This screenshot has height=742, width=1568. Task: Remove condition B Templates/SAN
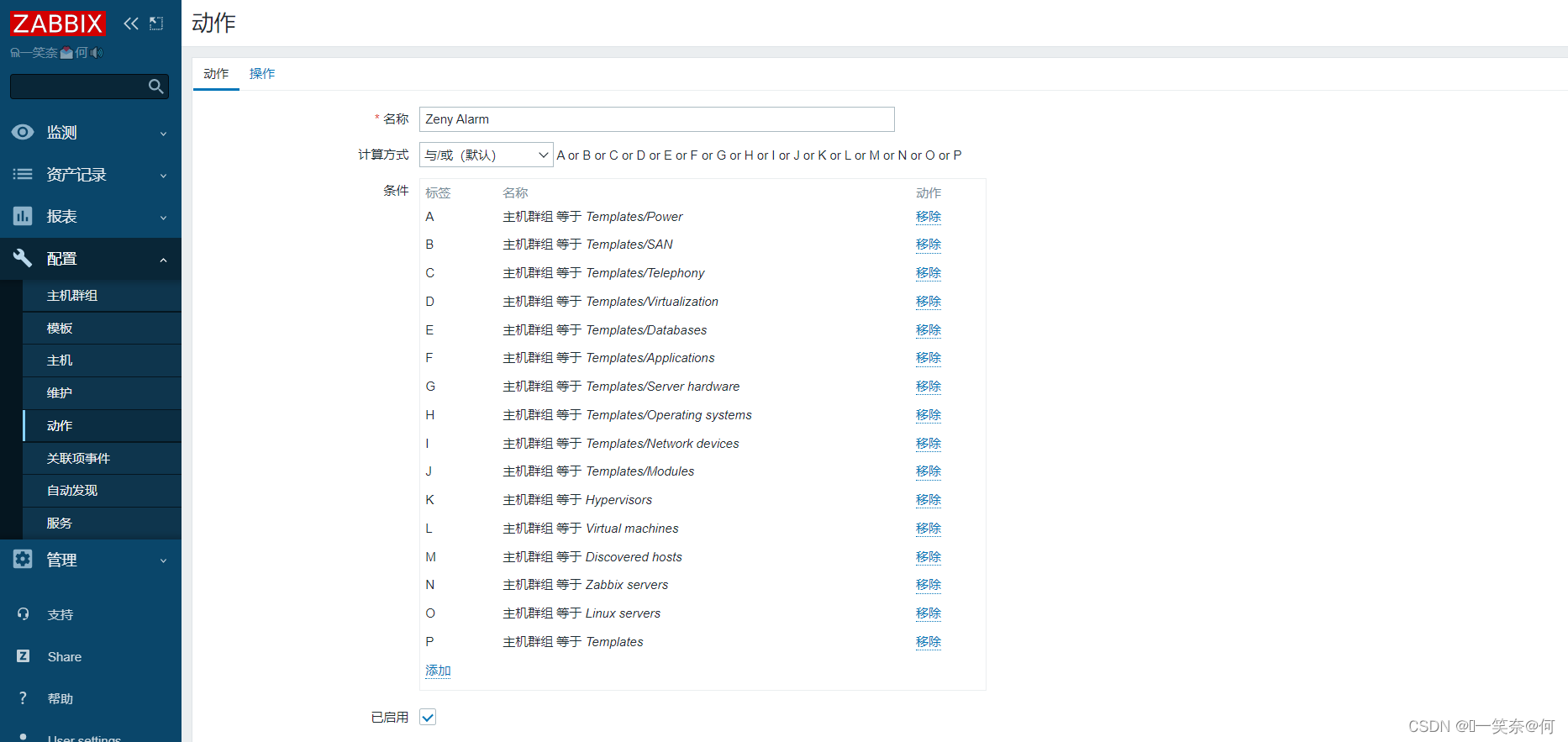[928, 245]
